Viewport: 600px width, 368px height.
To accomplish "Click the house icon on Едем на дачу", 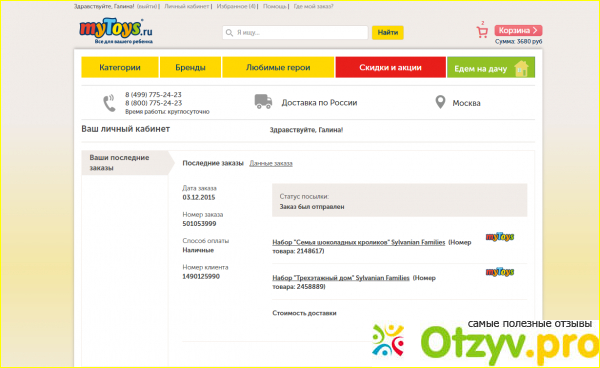I will [x=522, y=68].
